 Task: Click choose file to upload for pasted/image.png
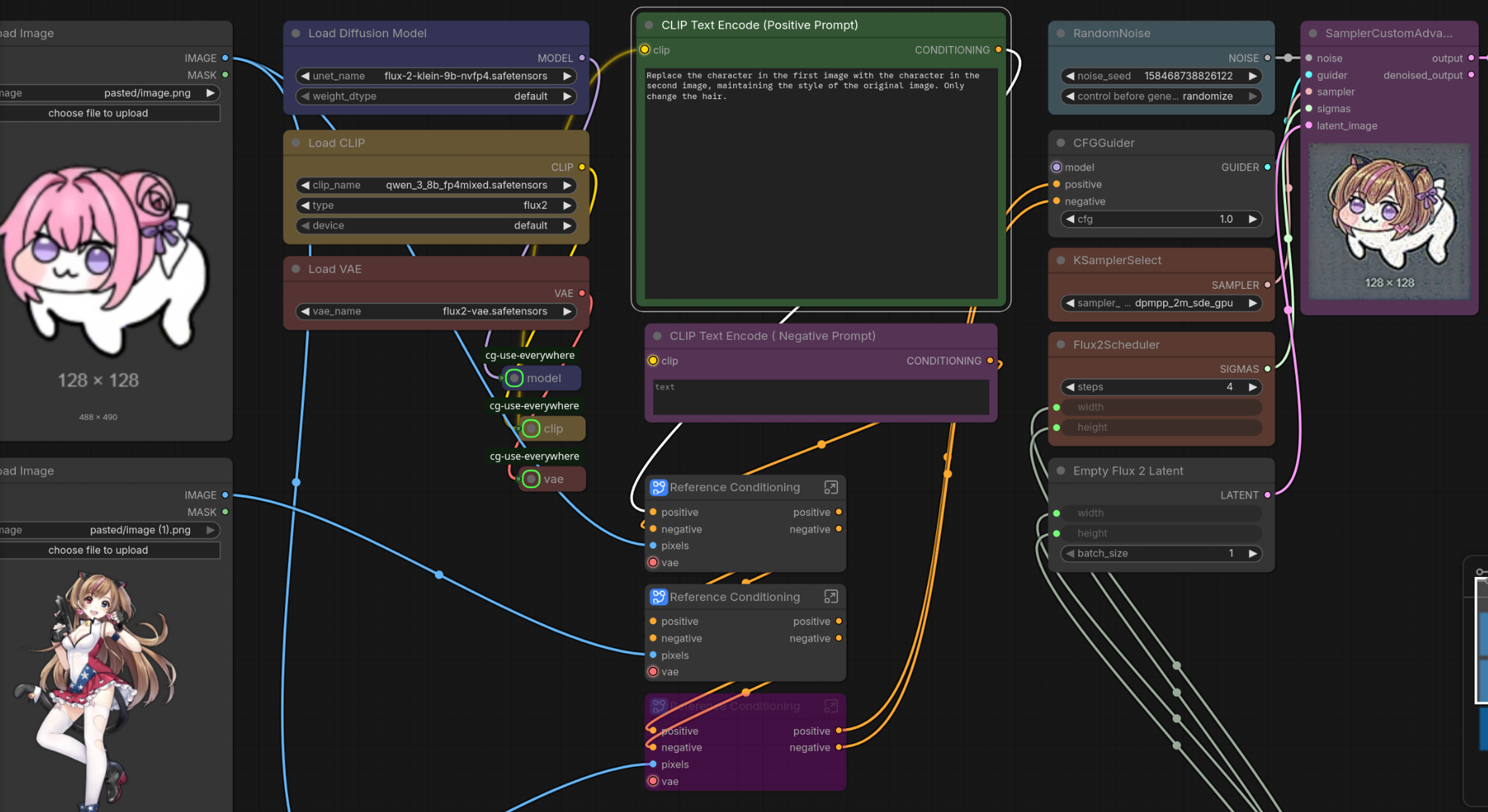click(x=98, y=113)
